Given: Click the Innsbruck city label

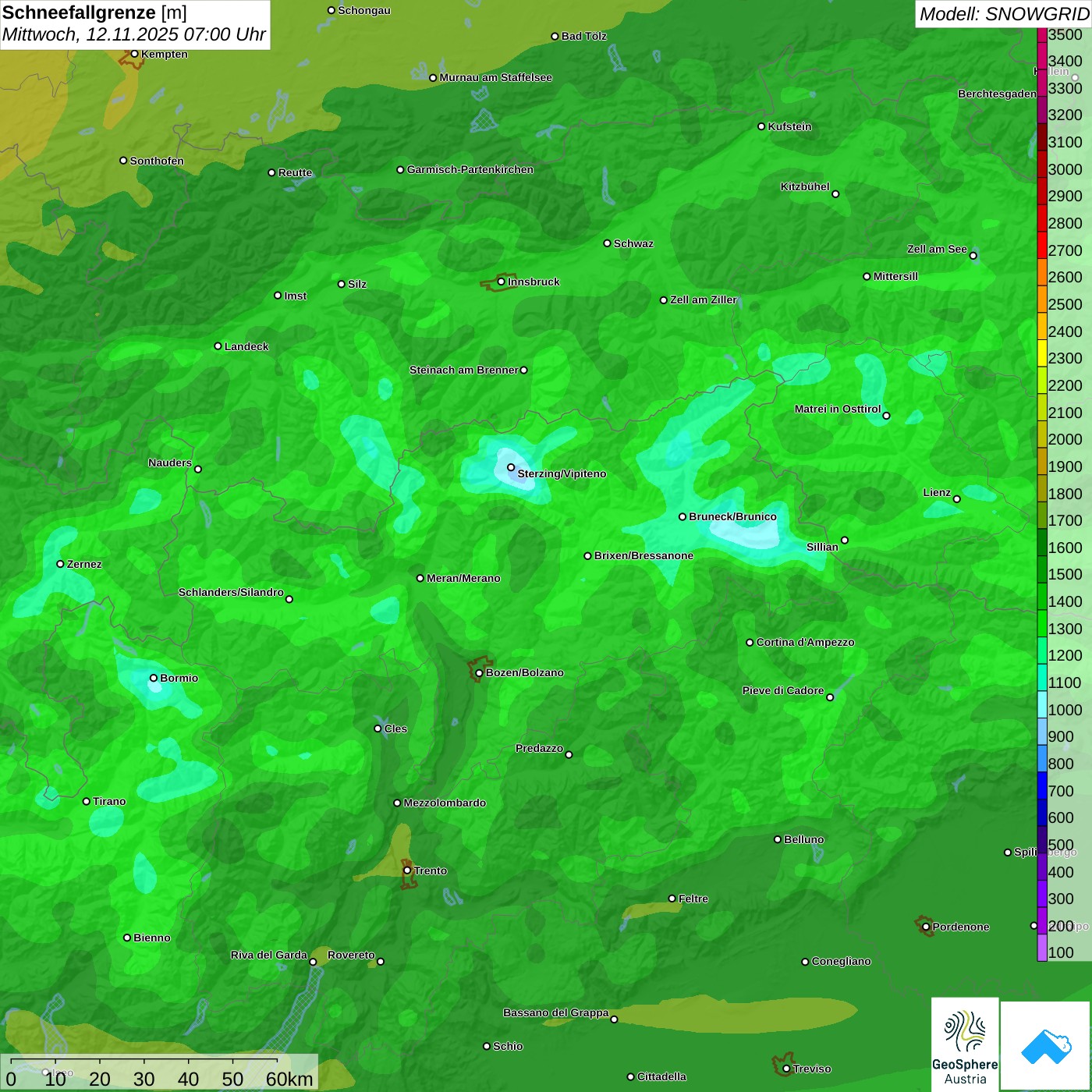Looking at the screenshot, I should [x=534, y=282].
